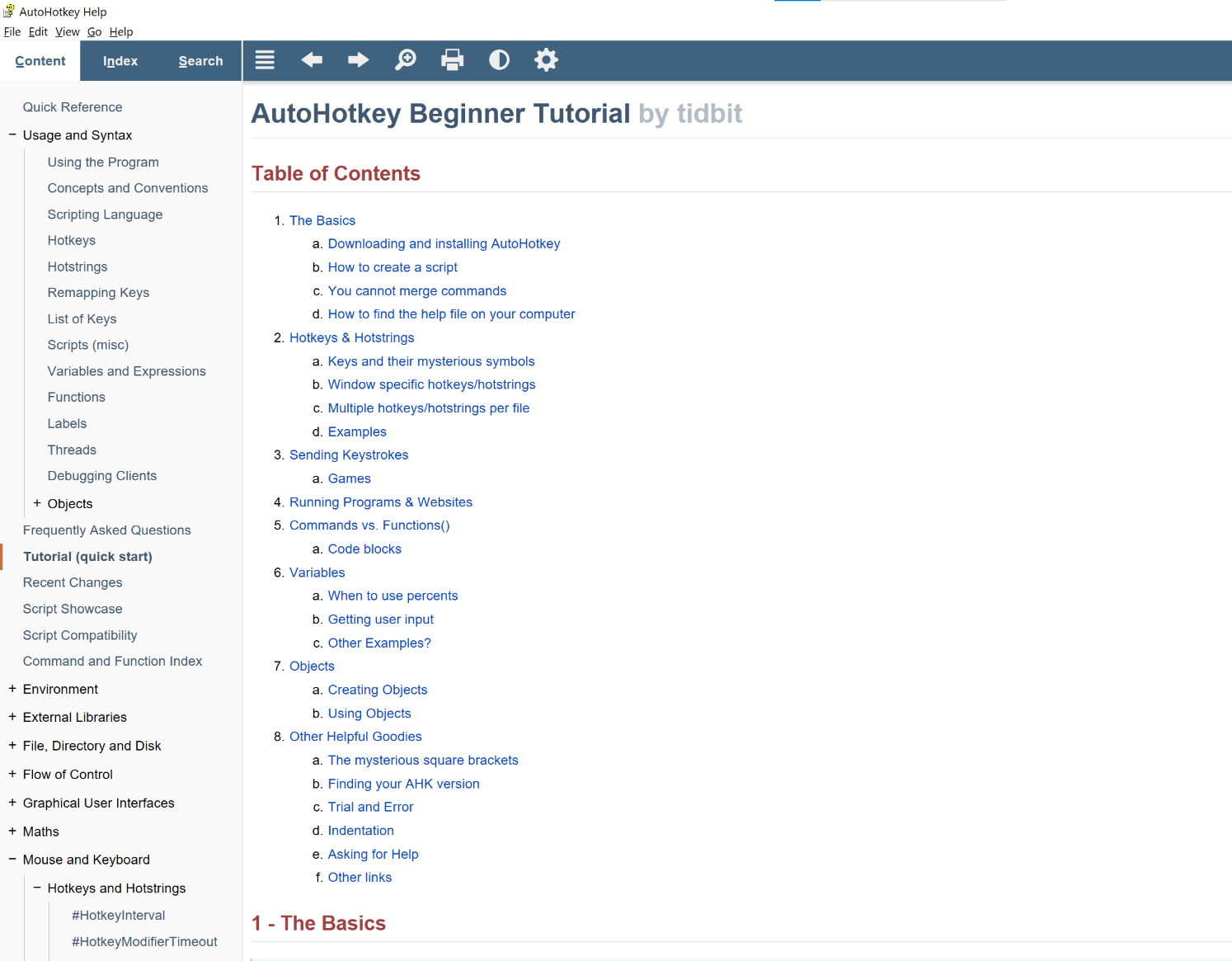Follow the 'Keys and their mysterious symbols' link
The image size is (1232, 961).
431,361
